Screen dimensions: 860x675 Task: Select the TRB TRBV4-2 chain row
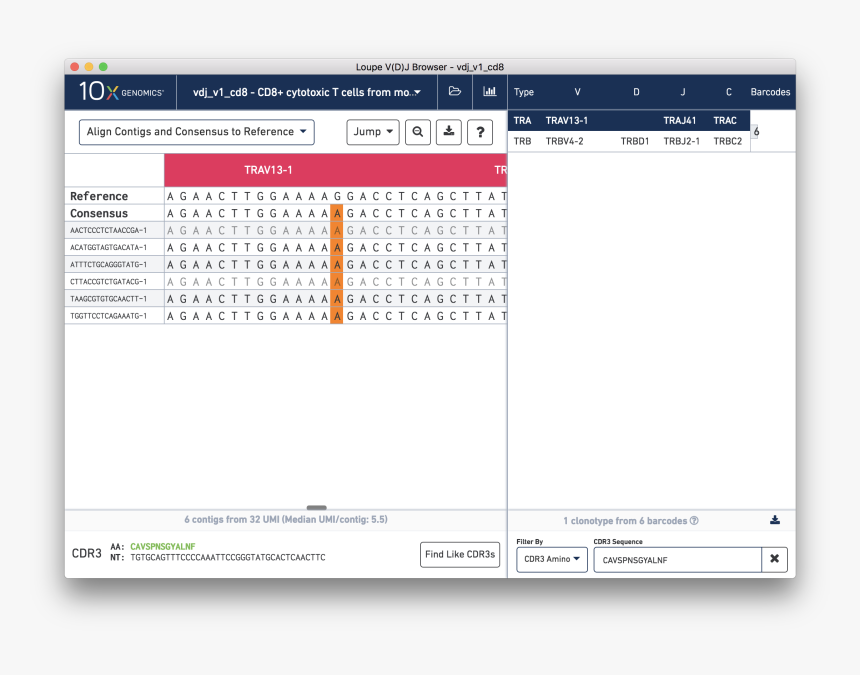pyautogui.click(x=628, y=141)
